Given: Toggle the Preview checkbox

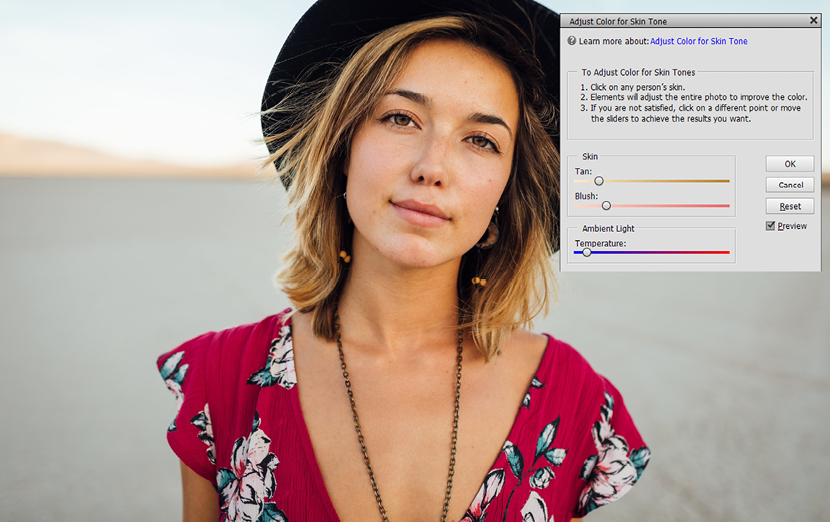Looking at the screenshot, I should 771,226.
